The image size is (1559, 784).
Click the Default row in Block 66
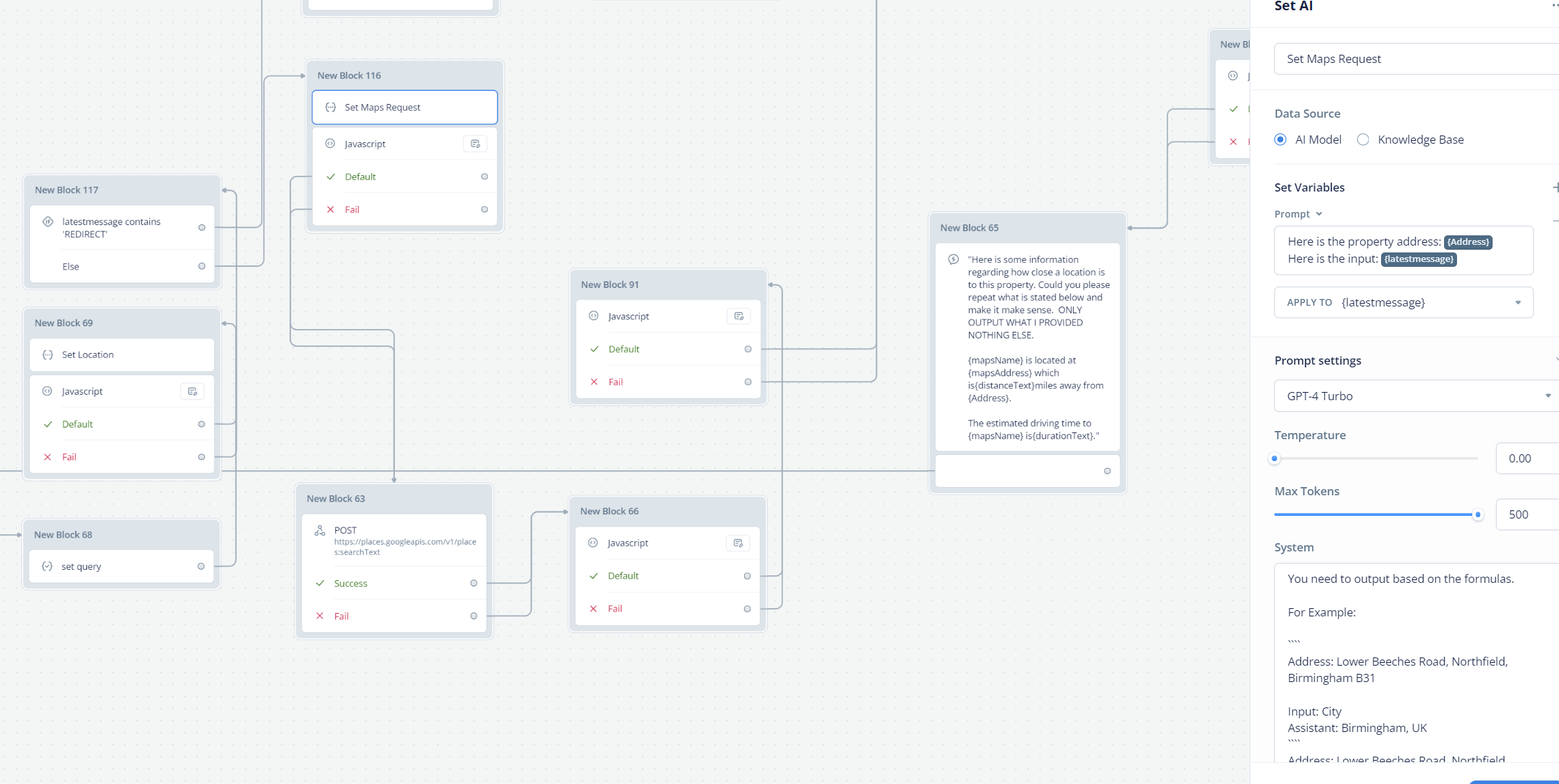(667, 576)
